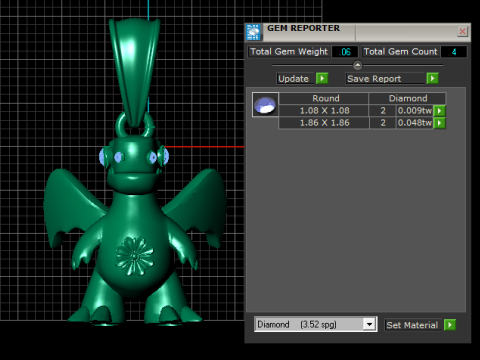Click the green arrow for 0.048tw row
The height and width of the screenshot is (360, 480).
[440, 123]
